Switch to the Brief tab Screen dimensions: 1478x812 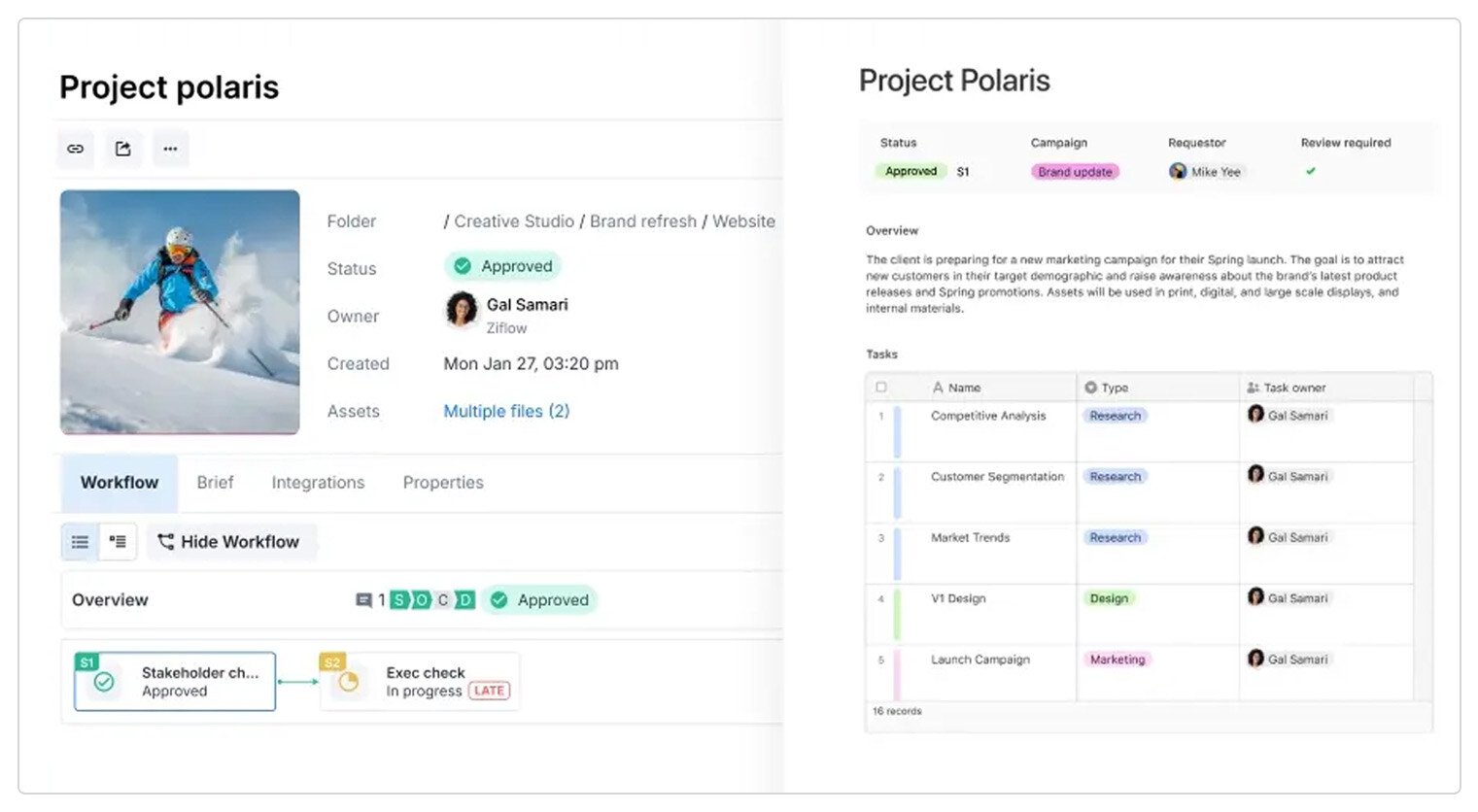click(x=215, y=483)
